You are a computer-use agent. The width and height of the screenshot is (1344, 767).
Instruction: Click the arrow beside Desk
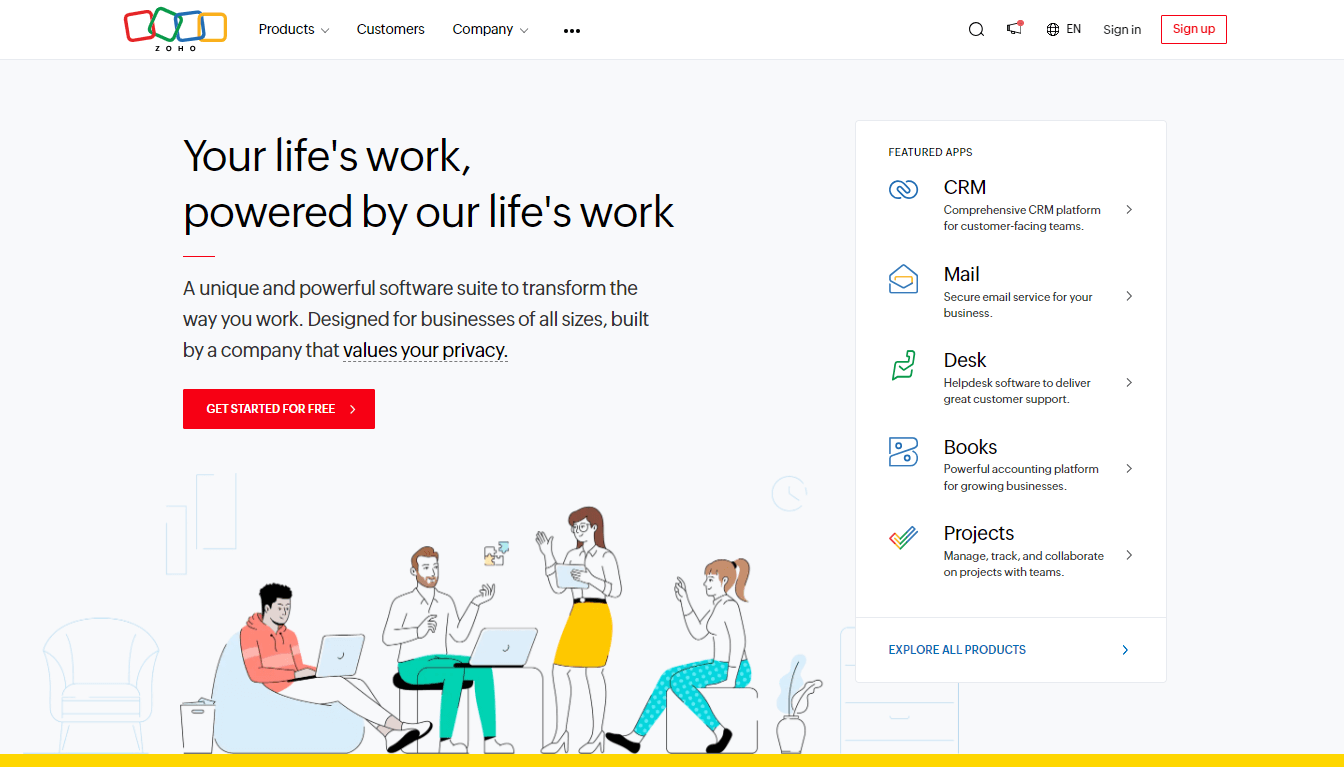1129,382
